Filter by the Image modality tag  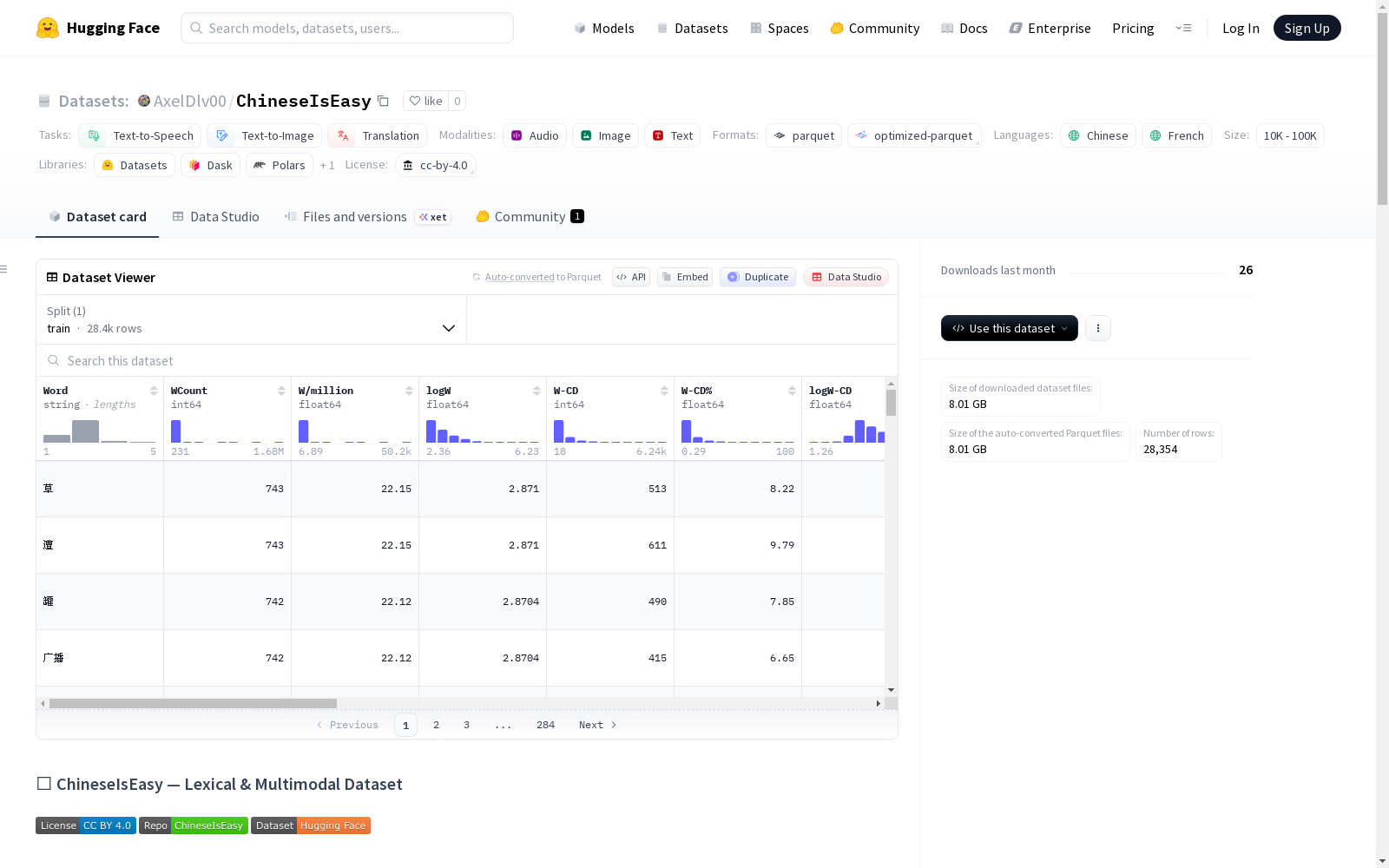605,135
